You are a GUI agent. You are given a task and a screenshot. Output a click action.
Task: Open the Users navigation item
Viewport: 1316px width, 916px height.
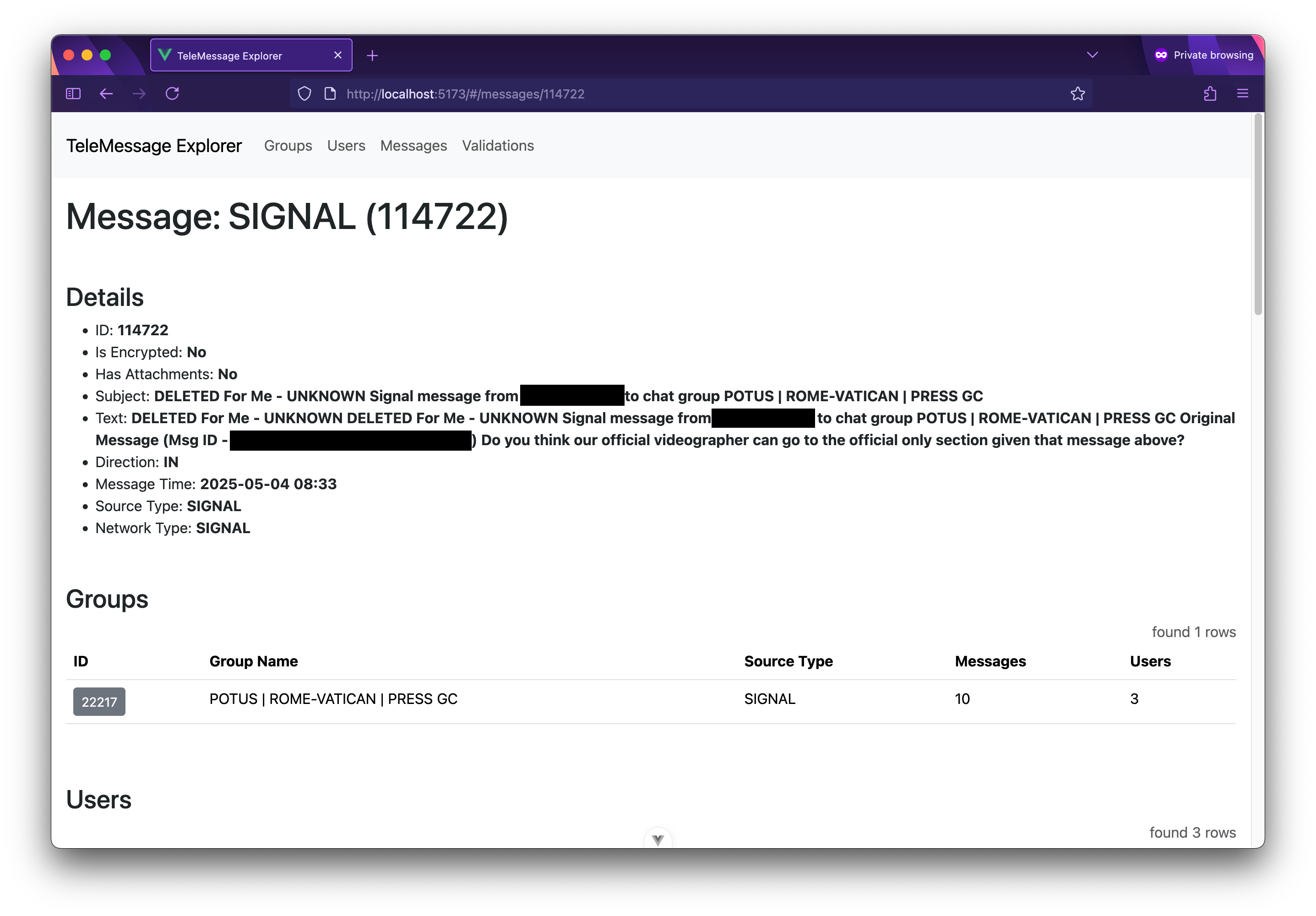click(346, 146)
